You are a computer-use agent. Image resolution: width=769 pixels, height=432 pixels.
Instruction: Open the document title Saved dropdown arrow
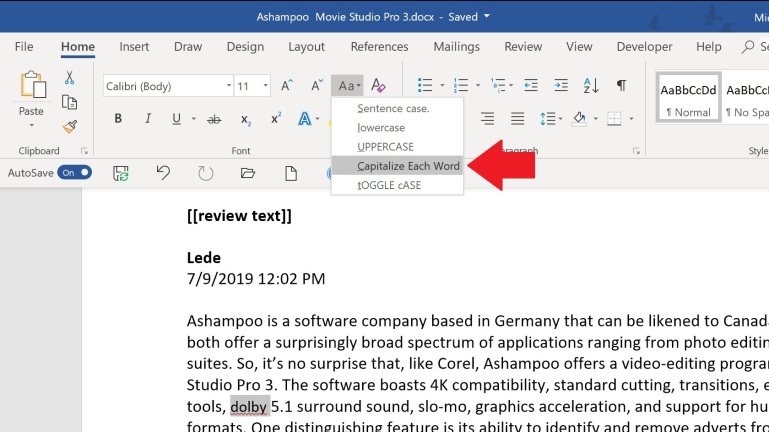click(487, 16)
